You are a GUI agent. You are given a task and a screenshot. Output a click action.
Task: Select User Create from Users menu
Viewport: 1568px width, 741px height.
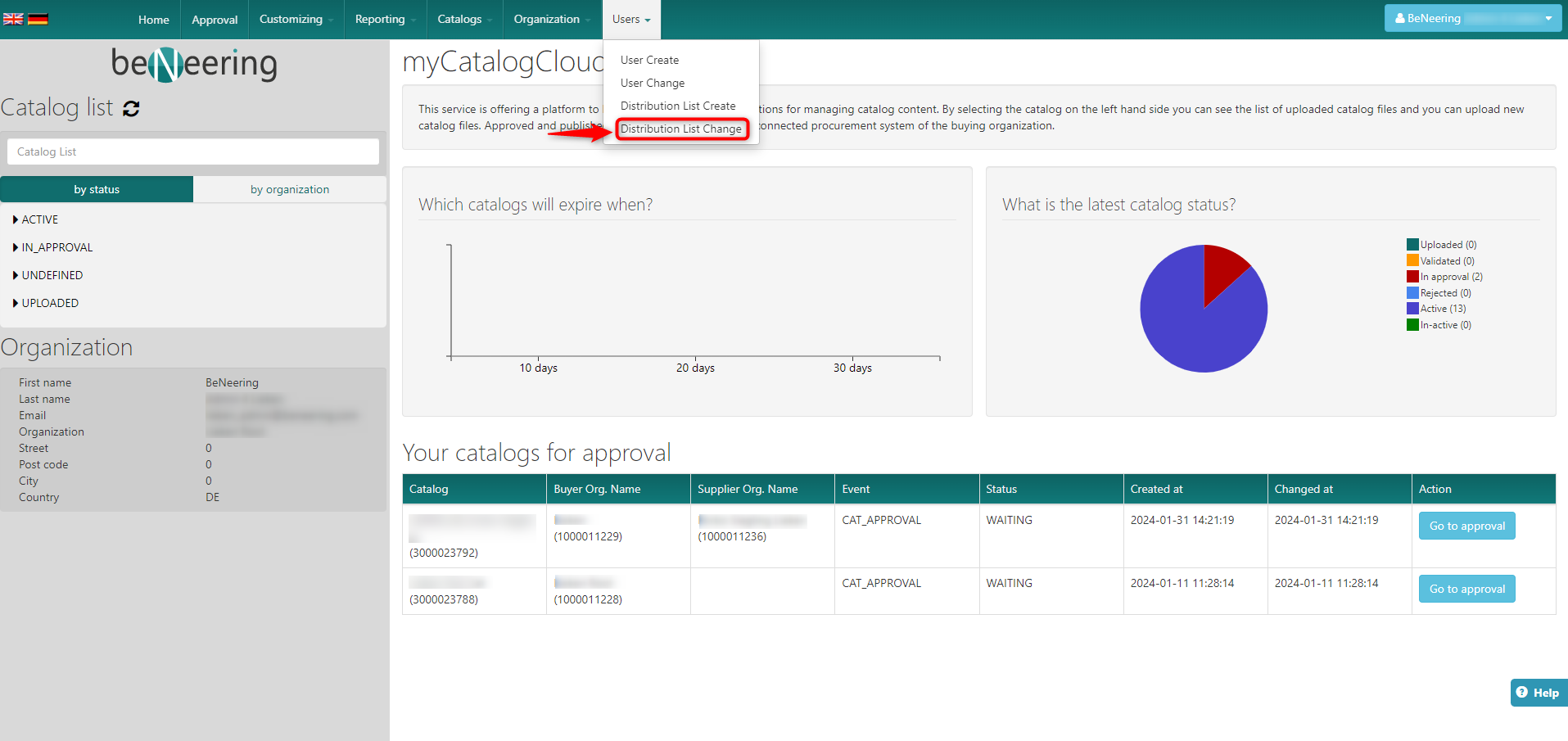(649, 60)
